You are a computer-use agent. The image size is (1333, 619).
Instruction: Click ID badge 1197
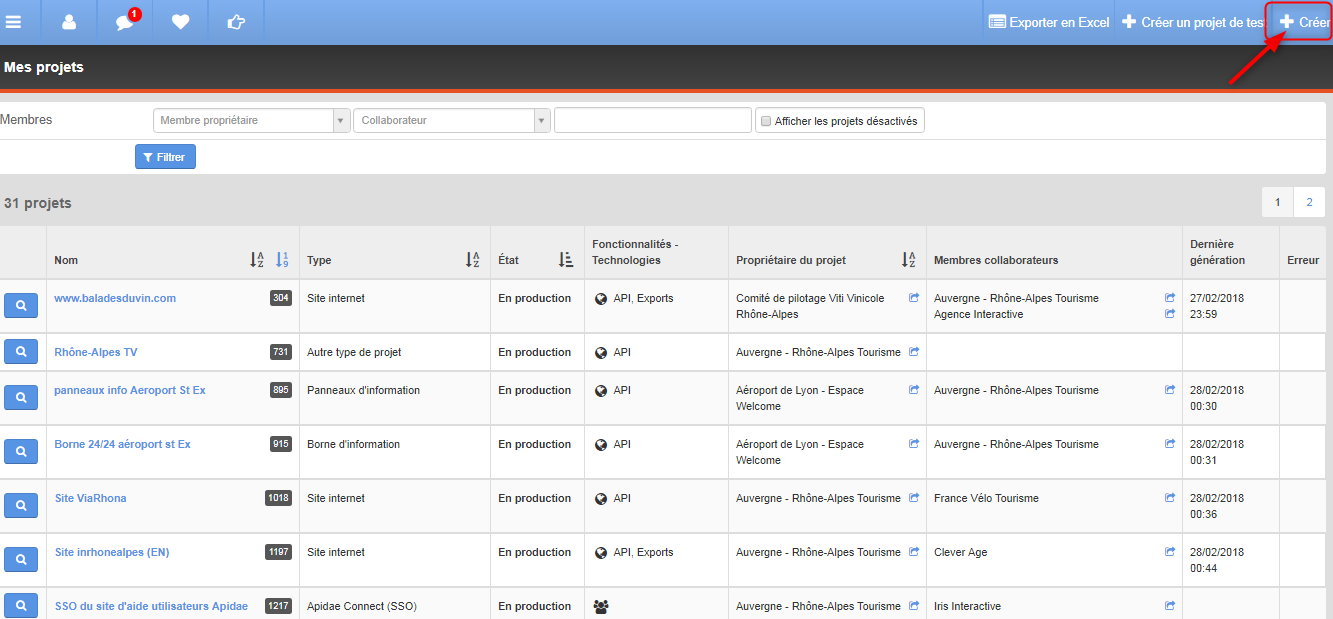(x=278, y=552)
